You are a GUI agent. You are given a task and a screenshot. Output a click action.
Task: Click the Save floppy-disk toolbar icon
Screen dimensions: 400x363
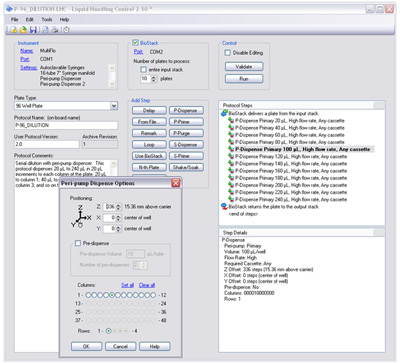click(33, 30)
